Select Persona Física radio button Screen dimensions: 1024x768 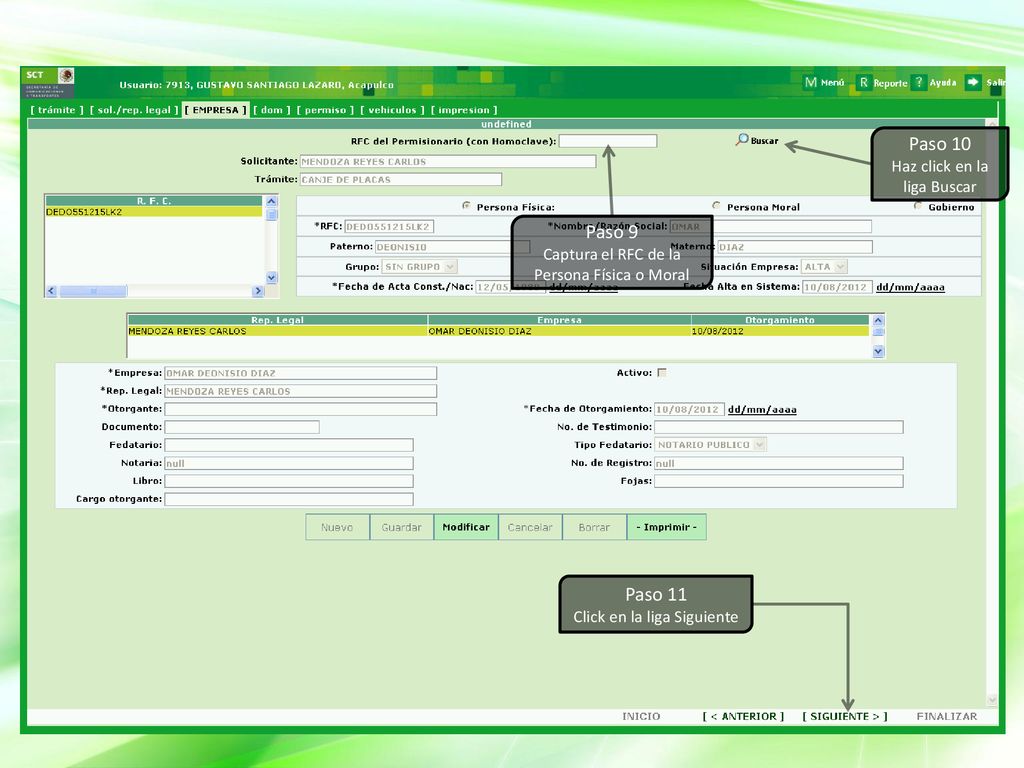[x=466, y=206]
